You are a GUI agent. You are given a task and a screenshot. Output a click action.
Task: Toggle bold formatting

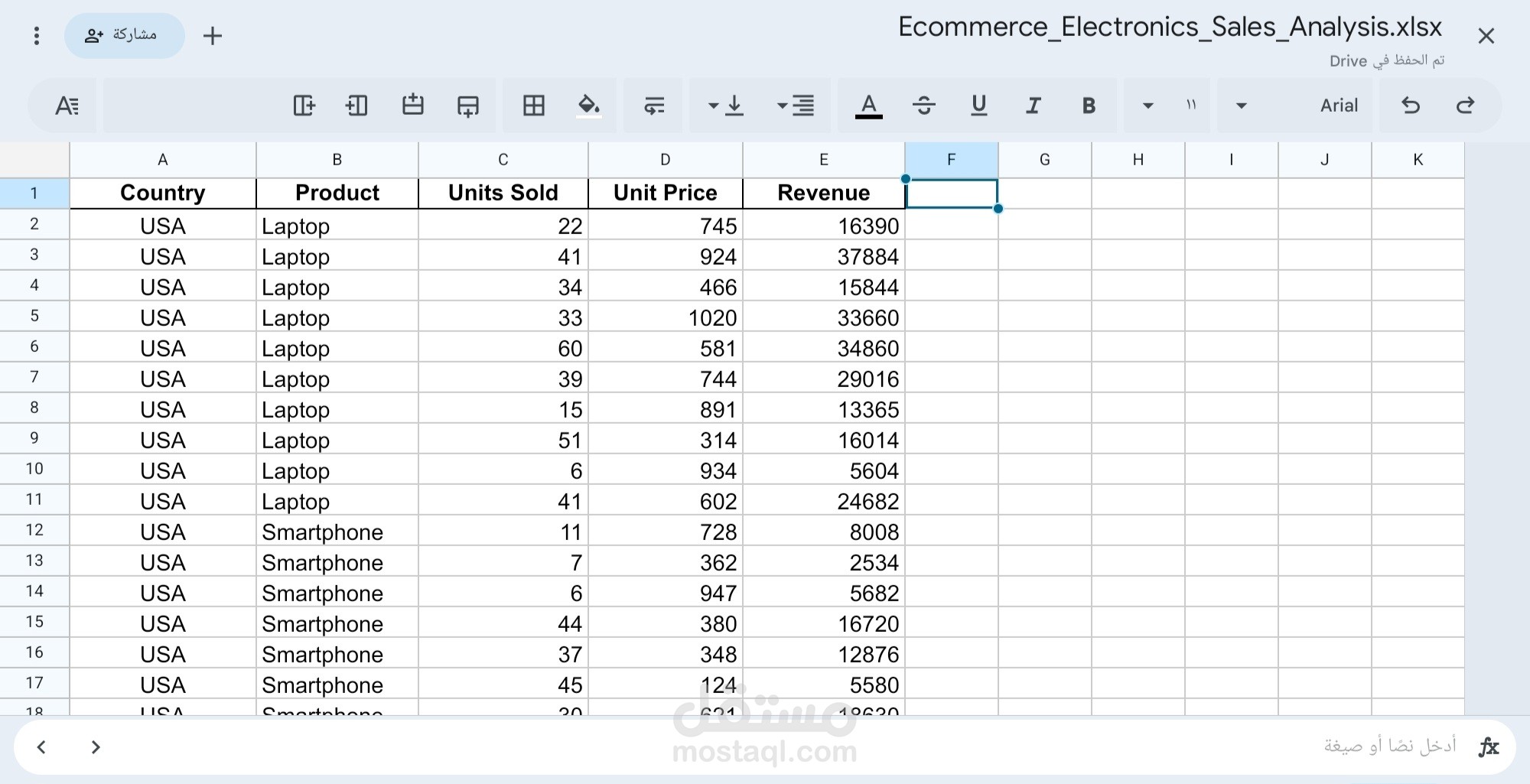[x=1089, y=106]
